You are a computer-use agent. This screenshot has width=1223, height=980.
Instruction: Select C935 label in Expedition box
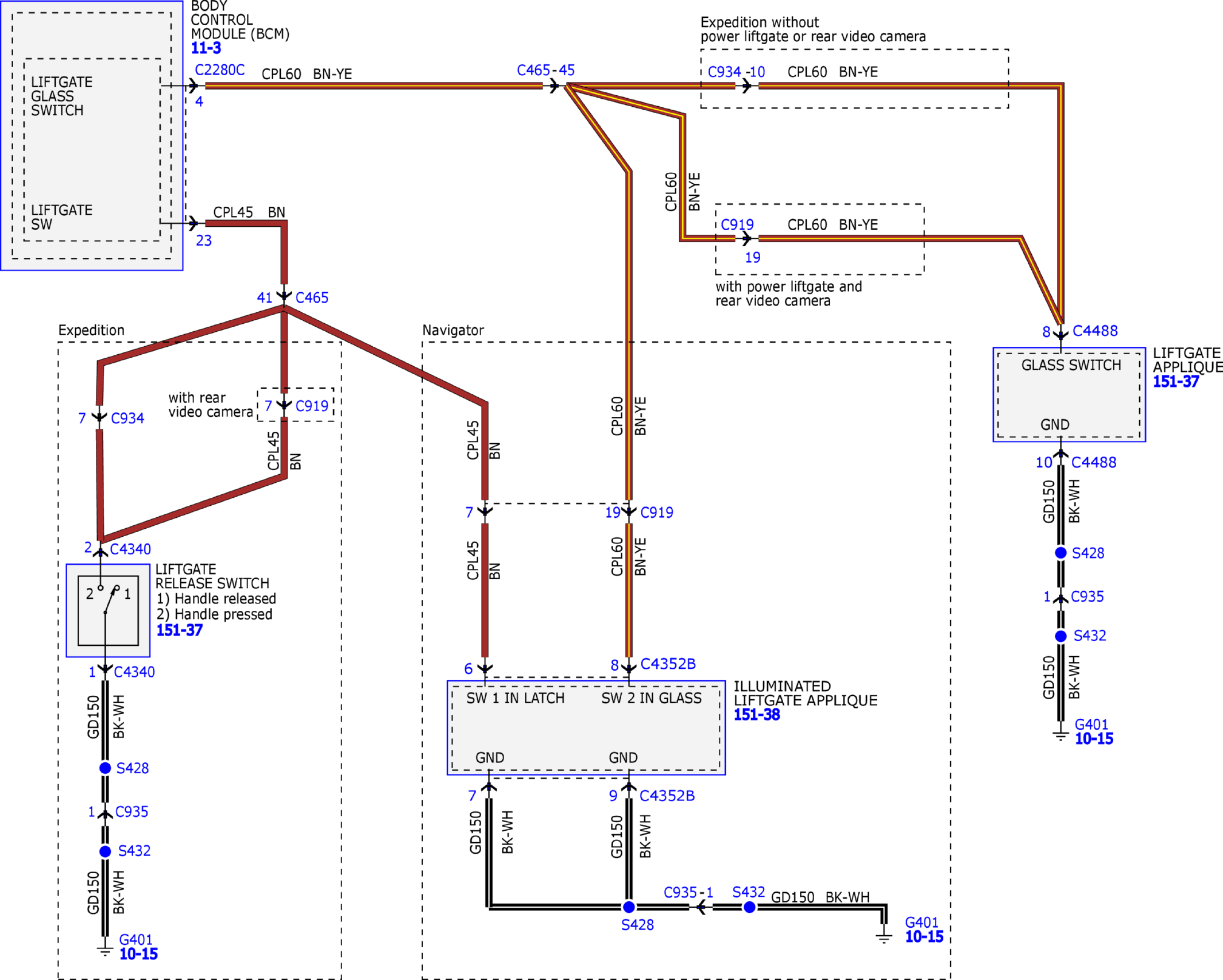pyautogui.click(x=131, y=812)
